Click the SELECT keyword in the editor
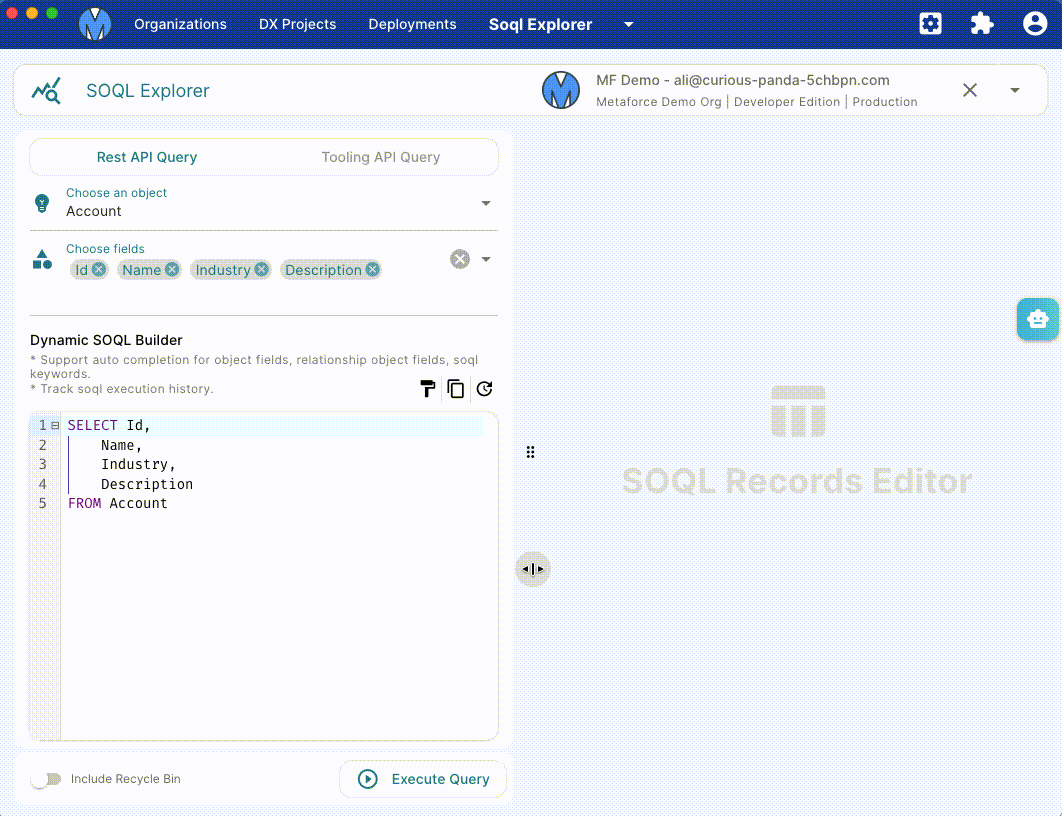1062x816 pixels. [x=92, y=425]
